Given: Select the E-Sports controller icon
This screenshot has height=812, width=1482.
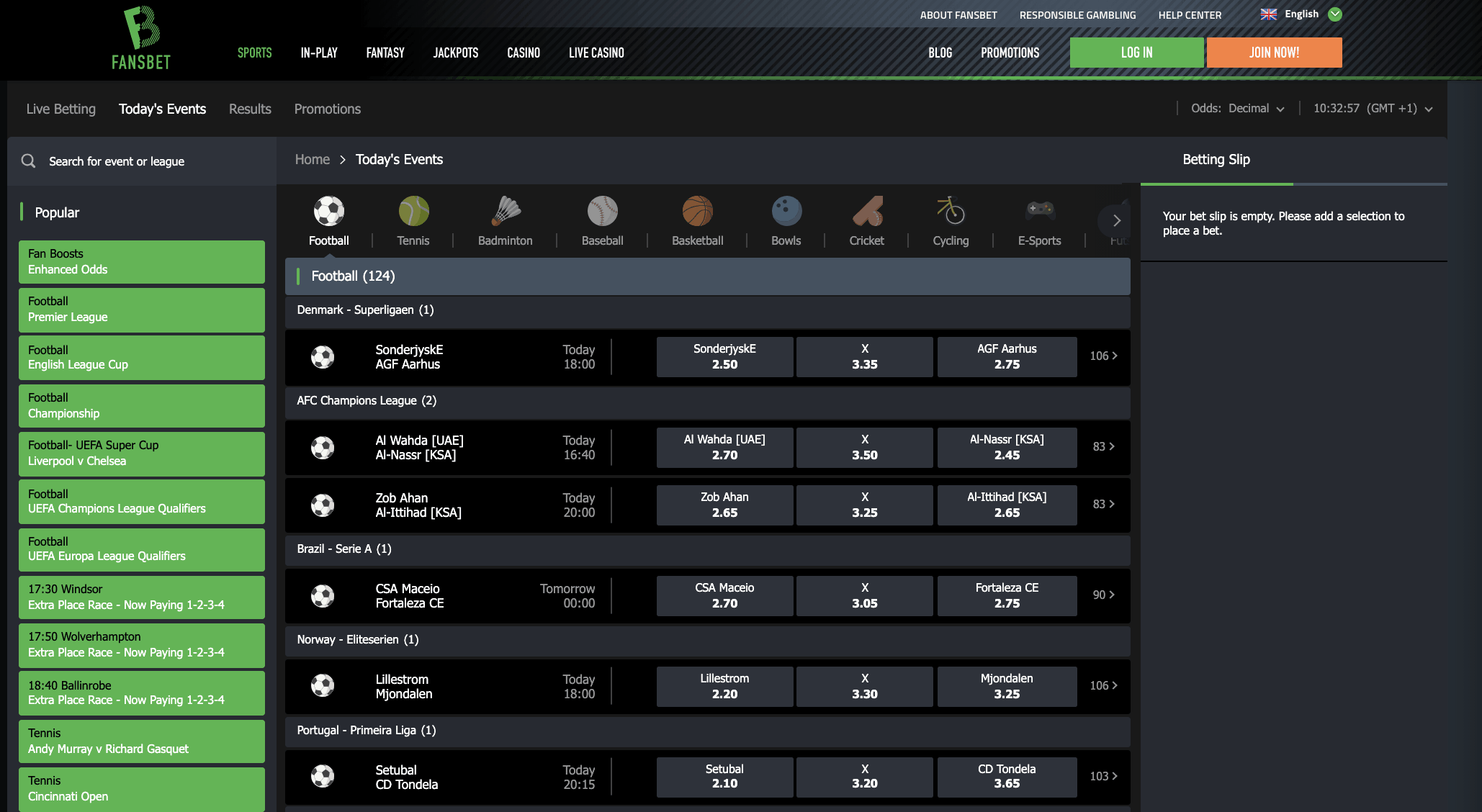Looking at the screenshot, I should tap(1040, 211).
